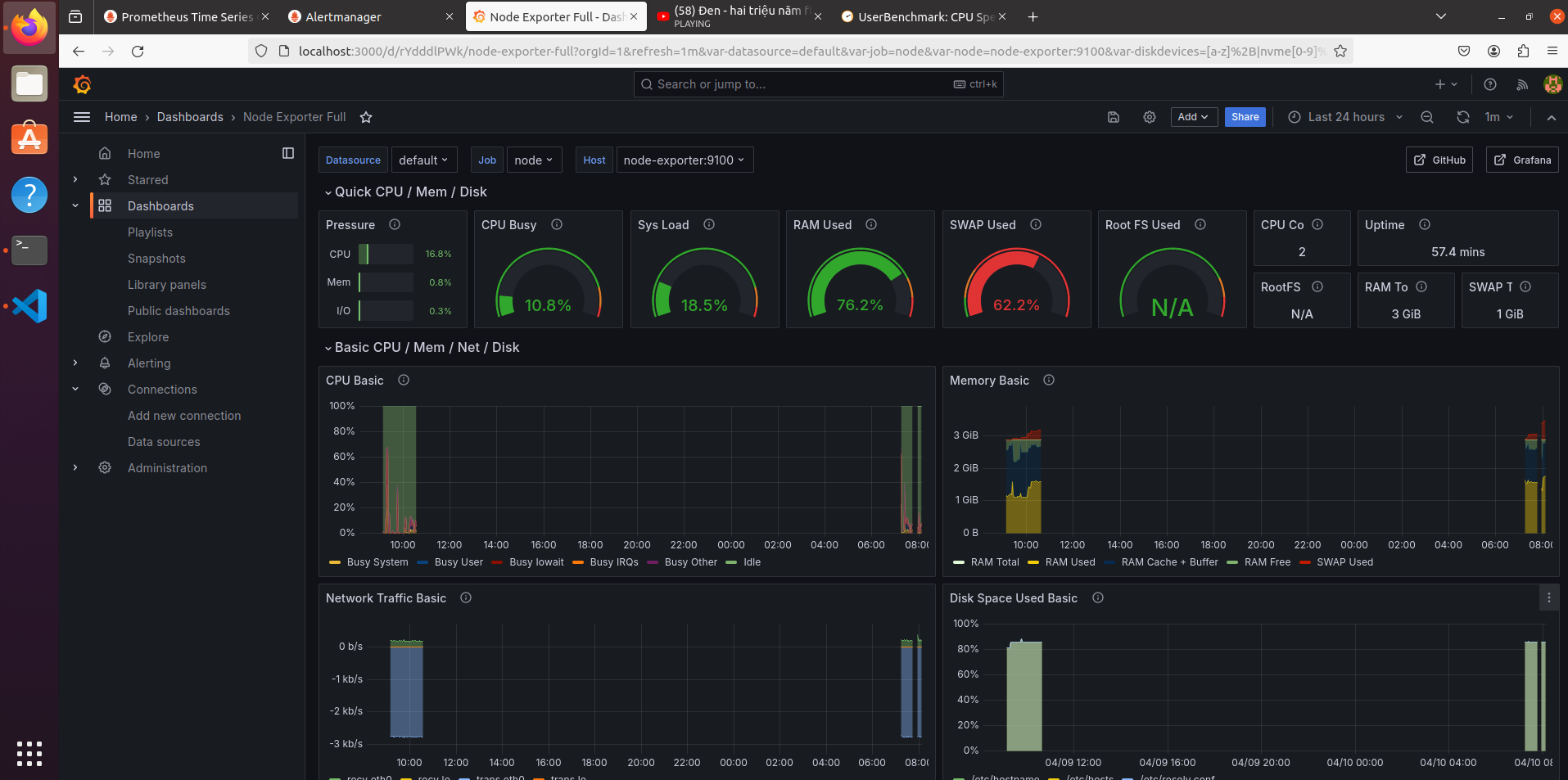Show info for the Pressure panel
Viewport: 1568px width, 780px height.
[395, 224]
